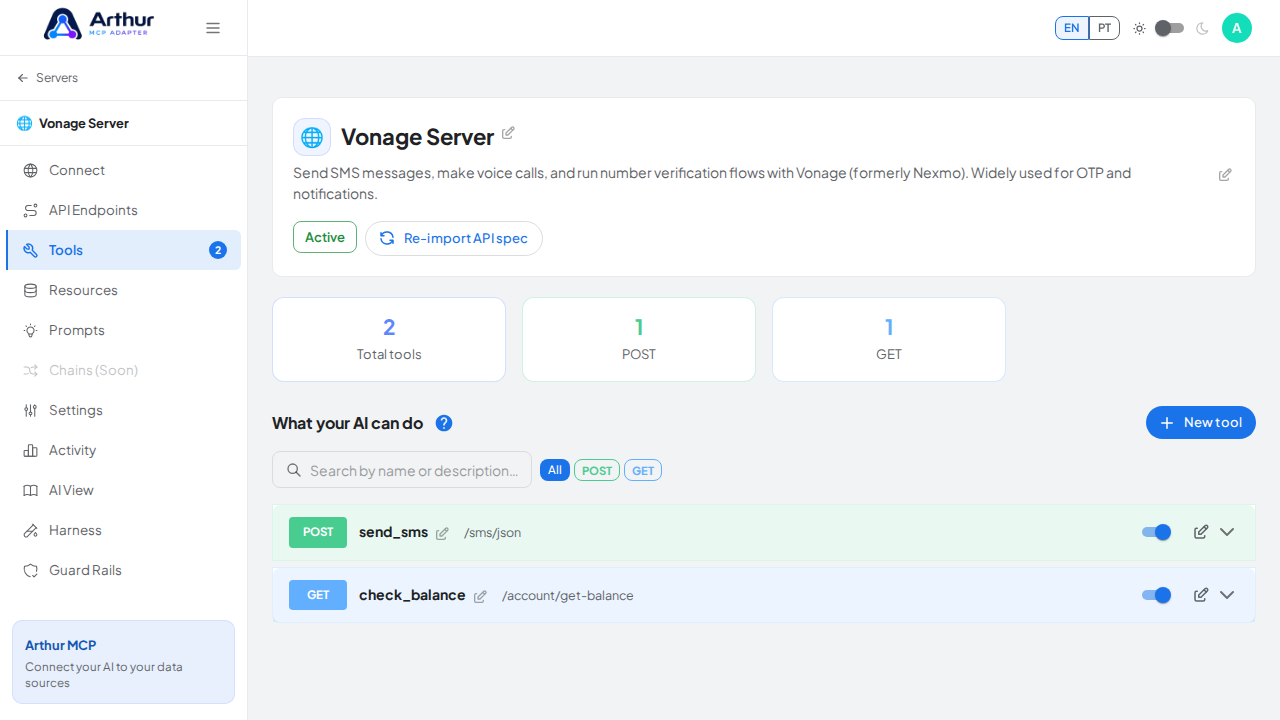Collapse sidebar with the hamburger menu icon

(213, 28)
